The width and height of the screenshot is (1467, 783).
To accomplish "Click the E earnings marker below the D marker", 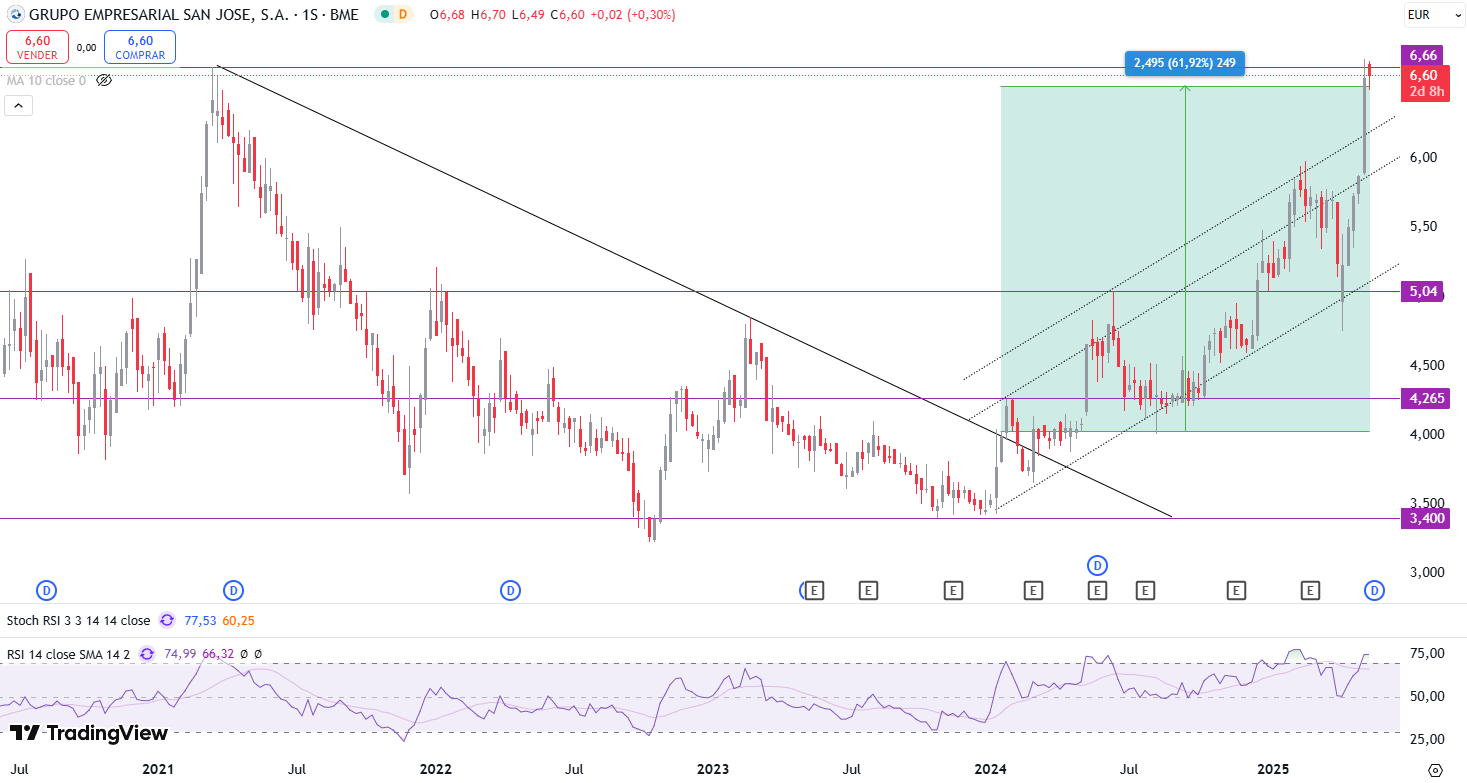I will click(1097, 591).
